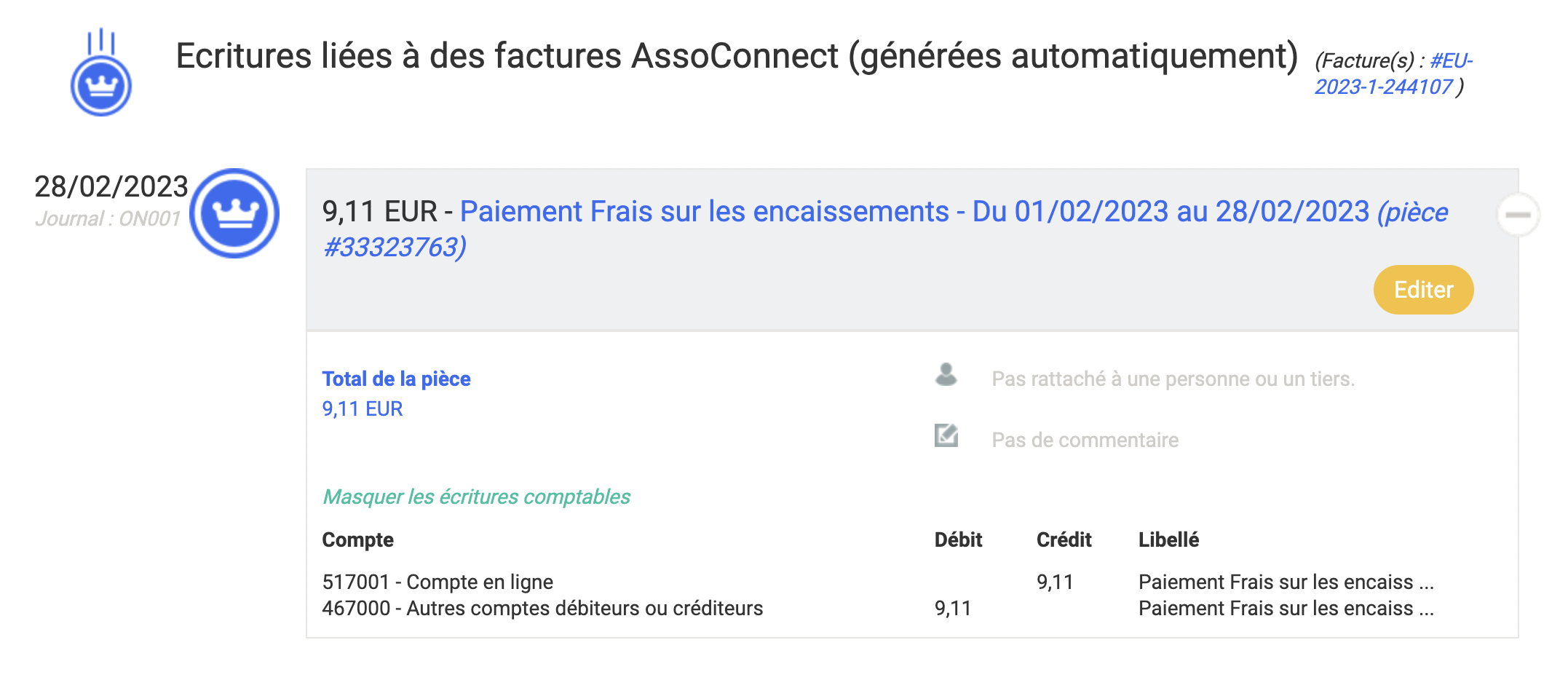Click the Crédit column header
The image size is (1568, 680).
[x=1064, y=539]
